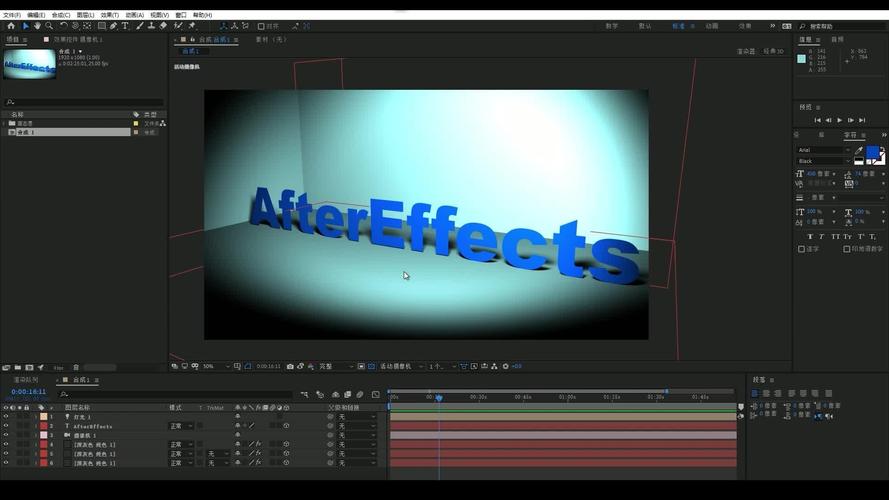Image resolution: width=889 pixels, height=500 pixels.
Task: Select the Clone Stamp tool
Action: [151, 26]
